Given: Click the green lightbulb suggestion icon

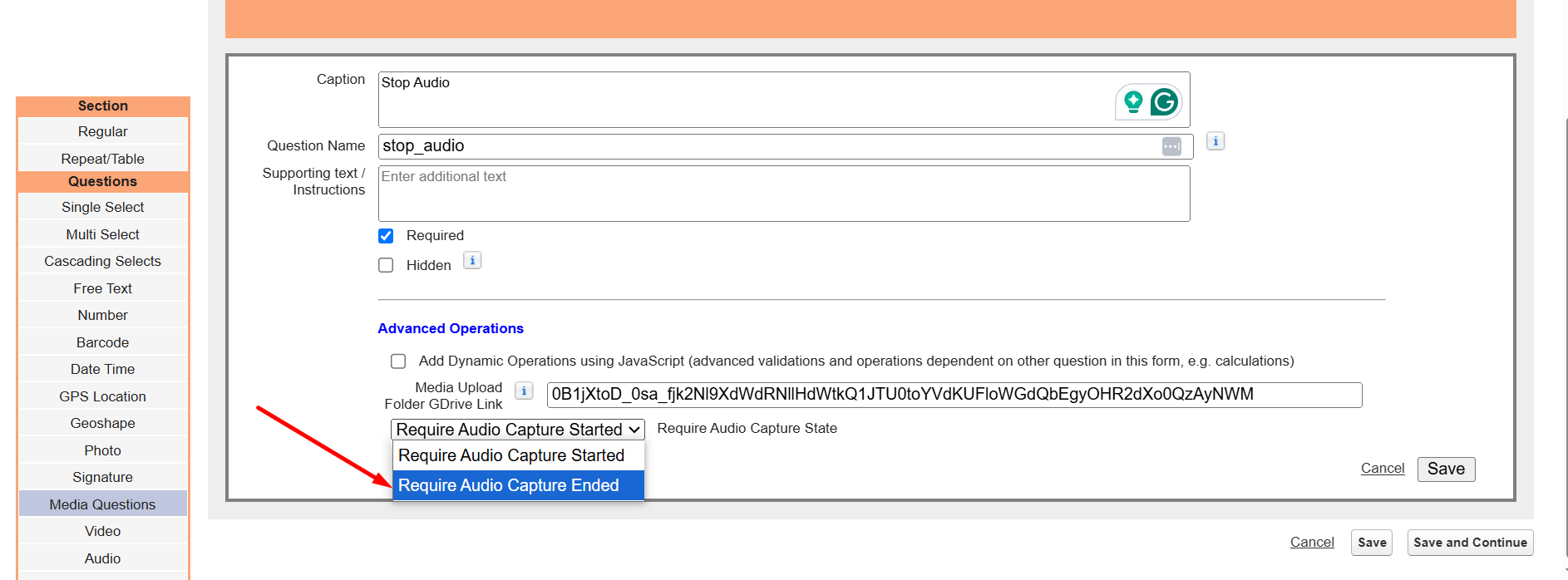Looking at the screenshot, I should coord(1132,102).
